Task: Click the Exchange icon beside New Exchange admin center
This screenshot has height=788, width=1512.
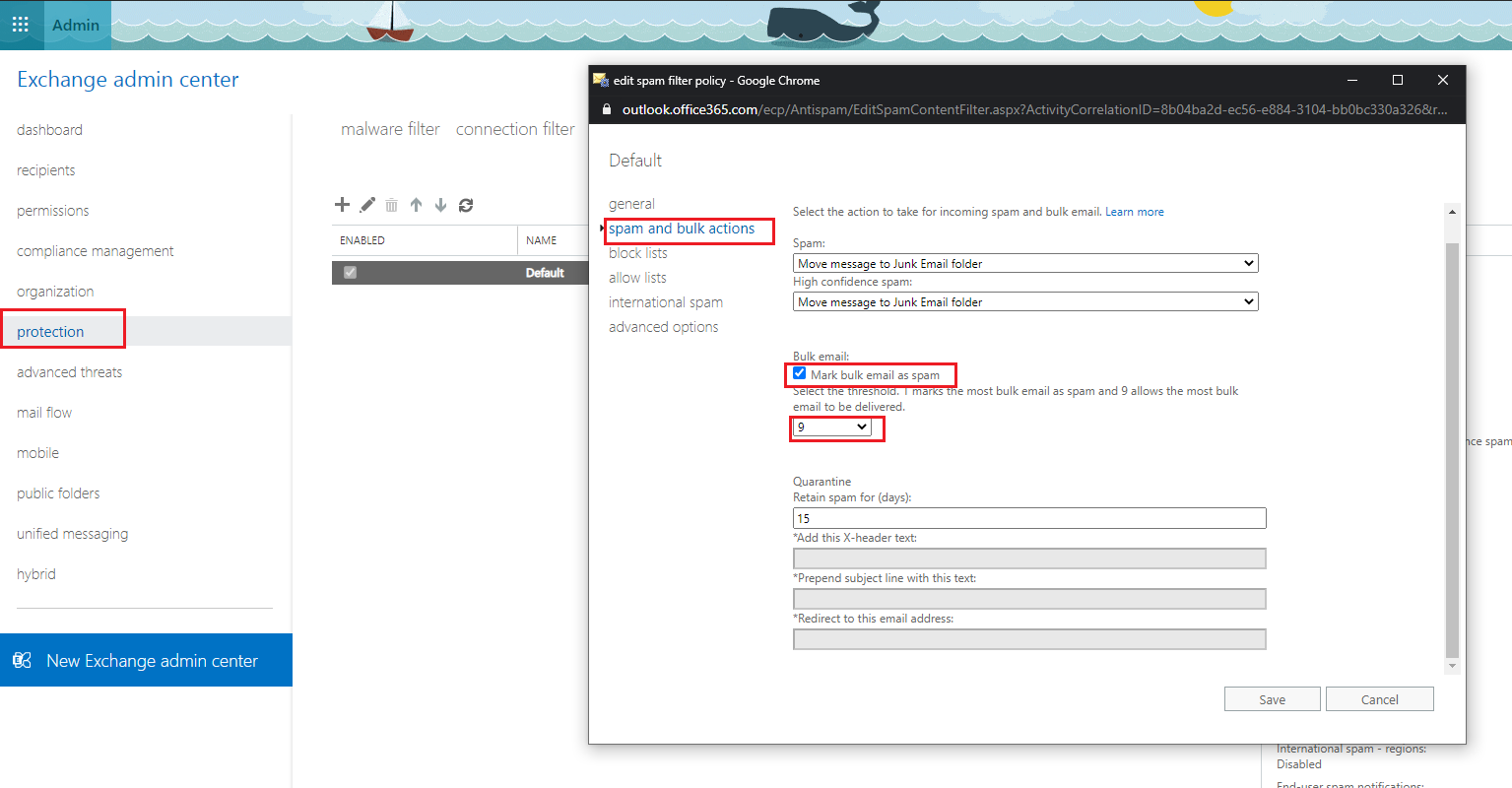Action: pyautogui.click(x=22, y=660)
